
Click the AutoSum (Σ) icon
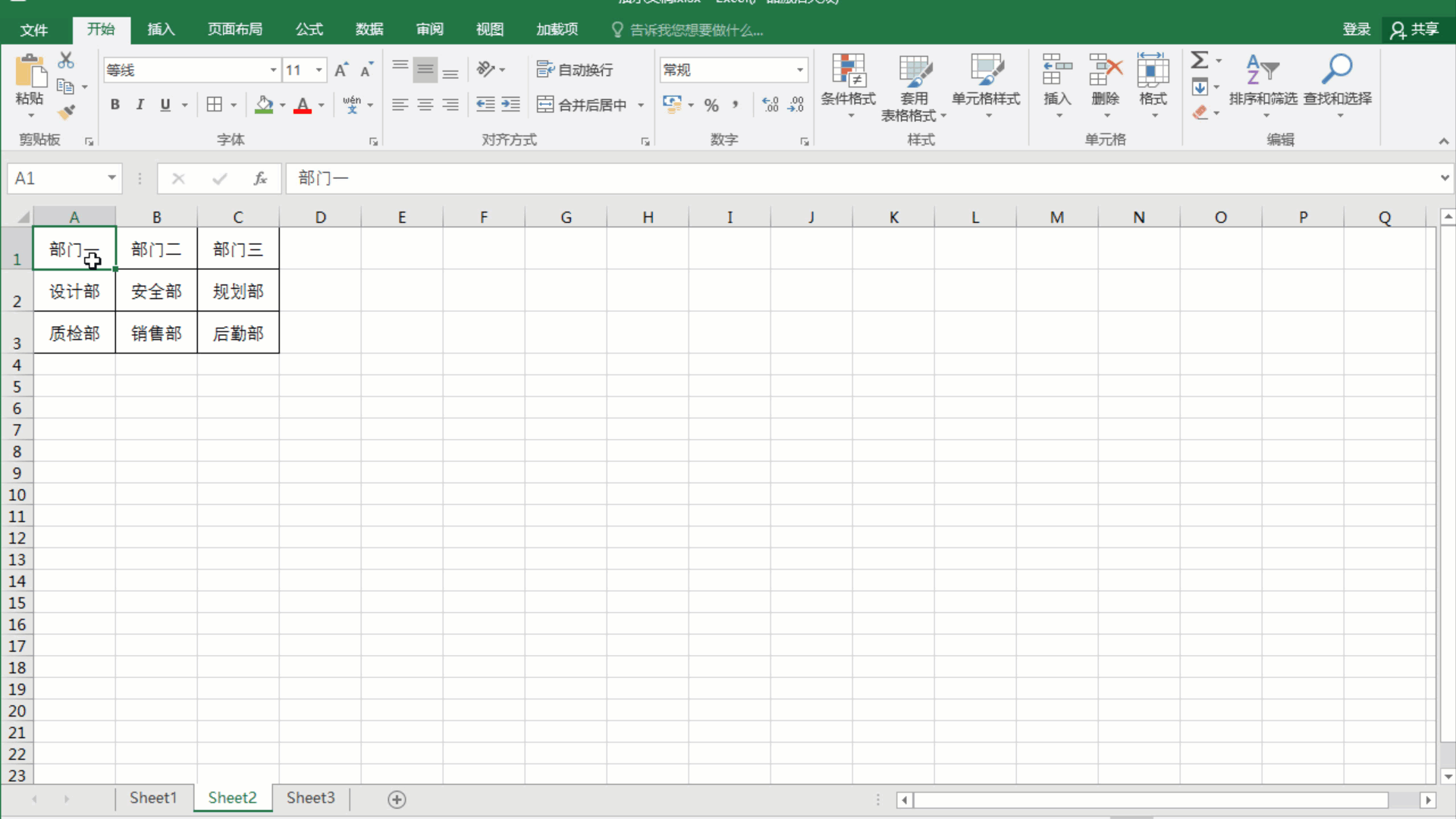pyautogui.click(x=1201, y=59)
